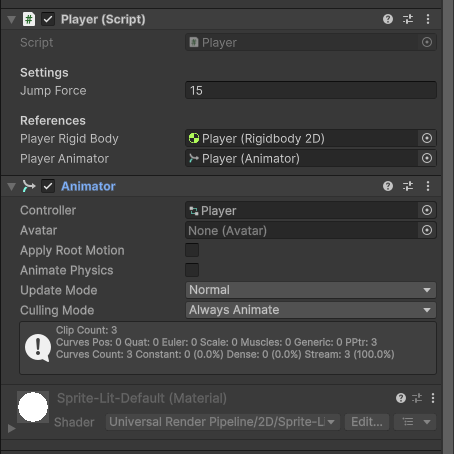Open object picker for Script field
Image resolution: width=454 pixels, height=454 pixels.
point(427,42)
